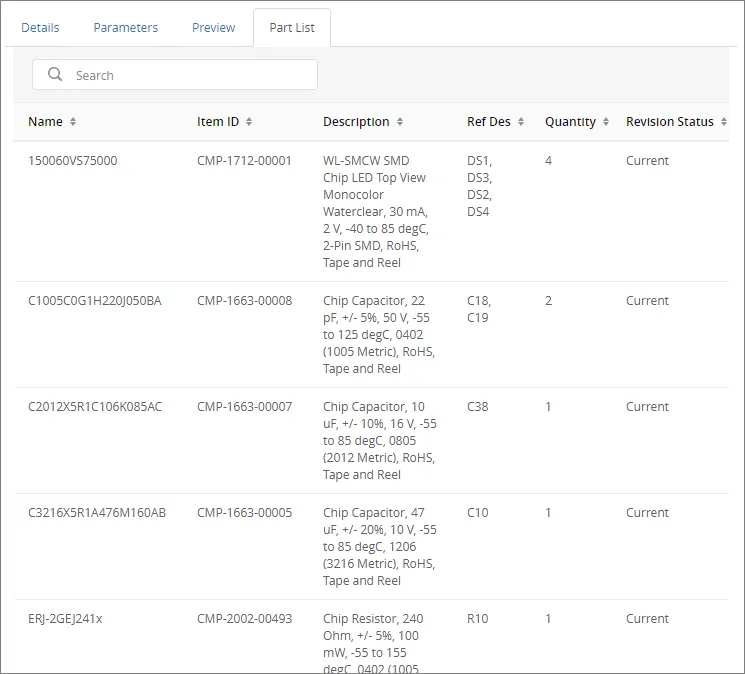Sort by Revision Status column arrows
Screen dimensions: 745x674
click(724, 122)
